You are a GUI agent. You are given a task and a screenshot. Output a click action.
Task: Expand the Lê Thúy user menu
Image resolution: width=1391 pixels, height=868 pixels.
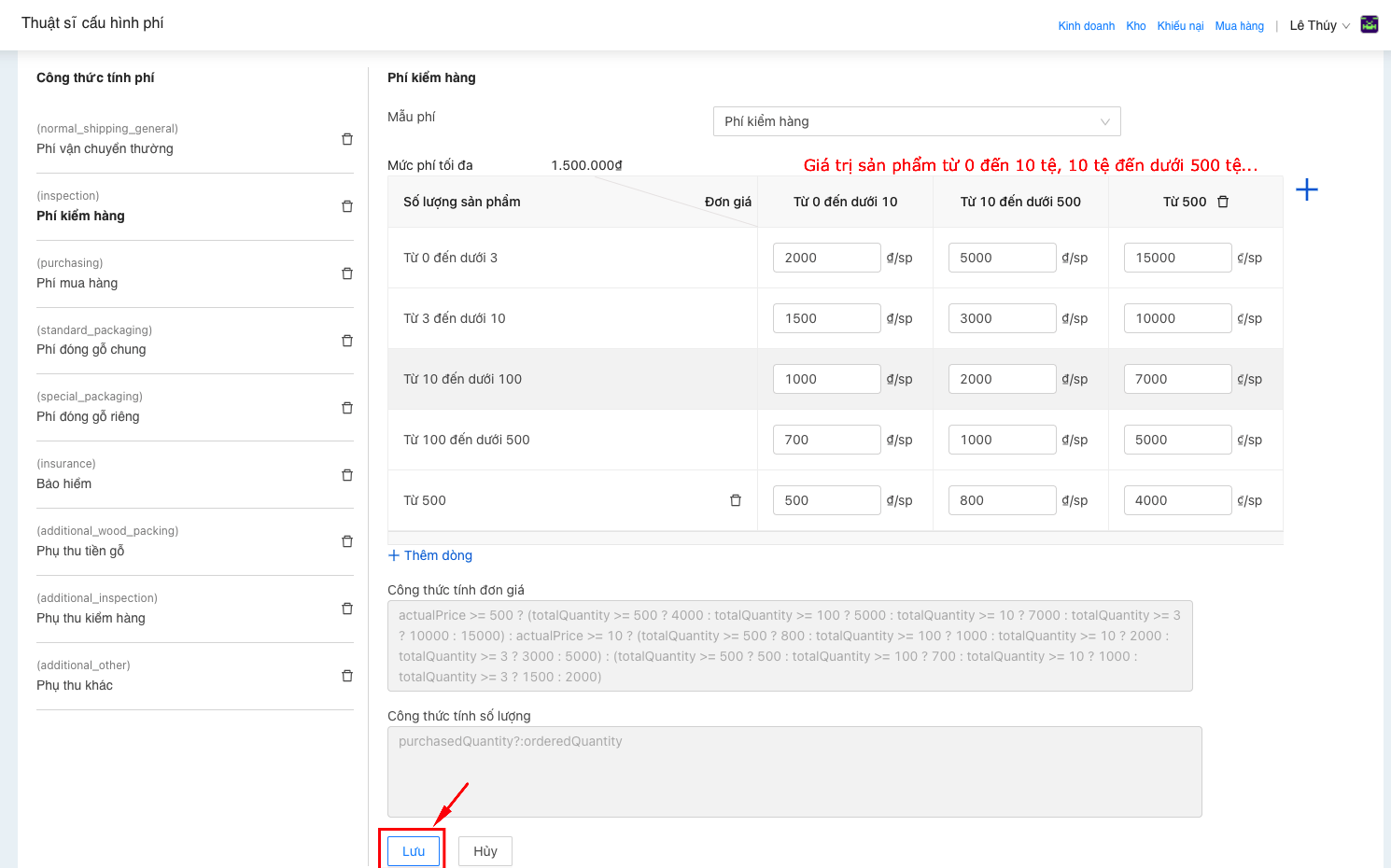[1319, 26]
